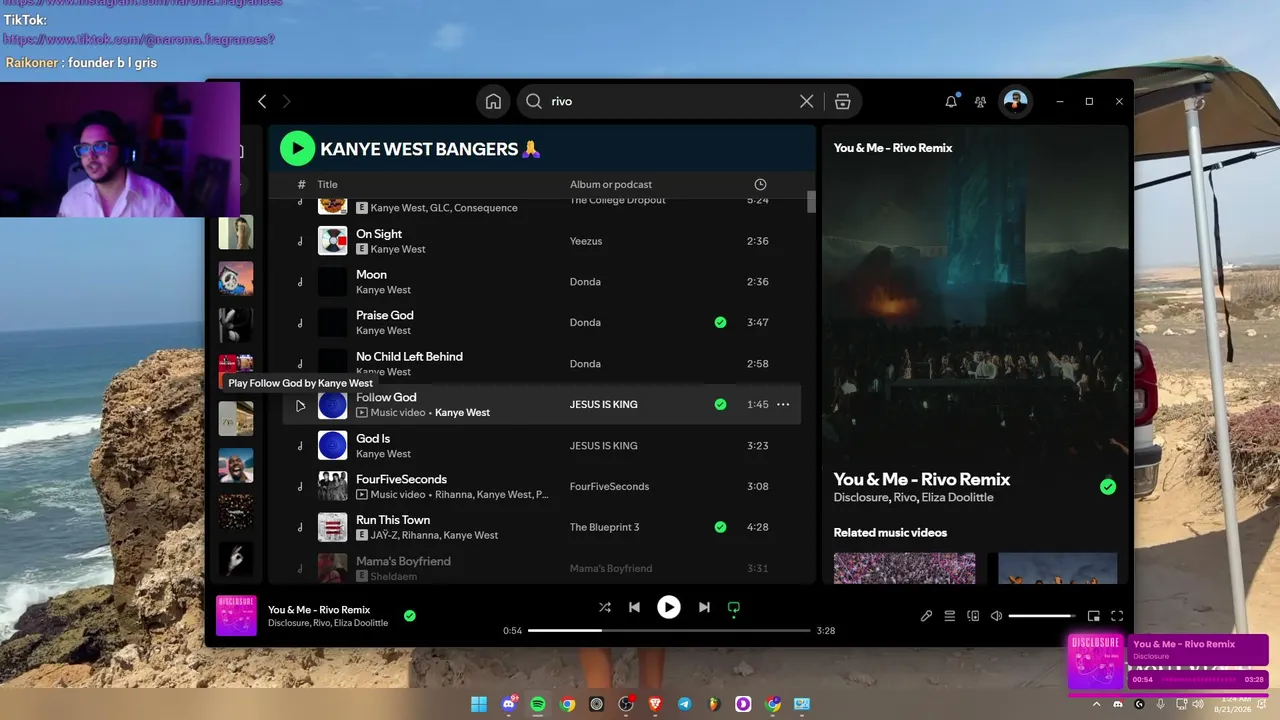This screenshot has width=1280, height=720.
Task: Play Follow God from its row play icon
Action: 300,405
